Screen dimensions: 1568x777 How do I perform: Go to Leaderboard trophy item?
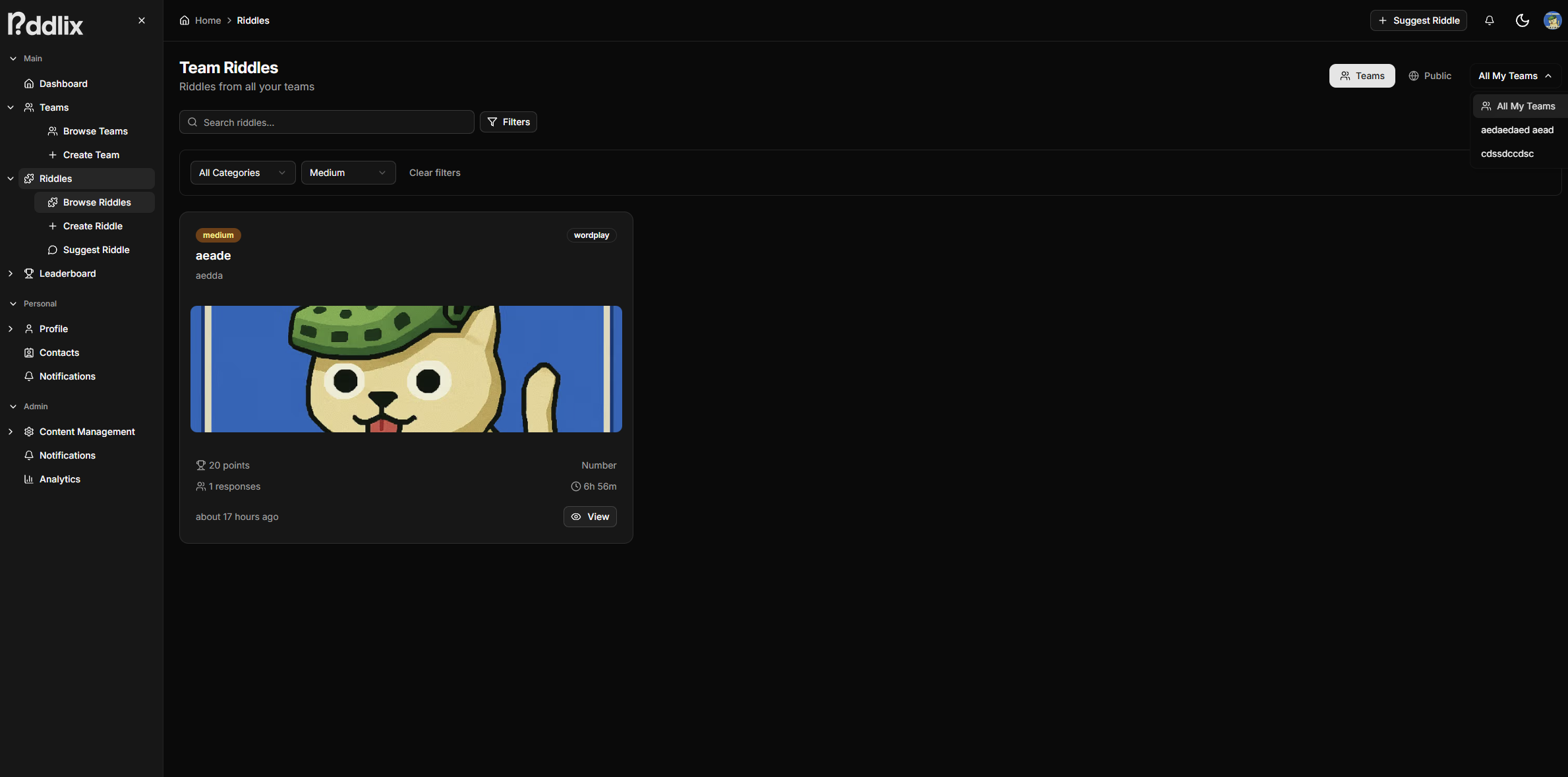click(x=67, y=273)
